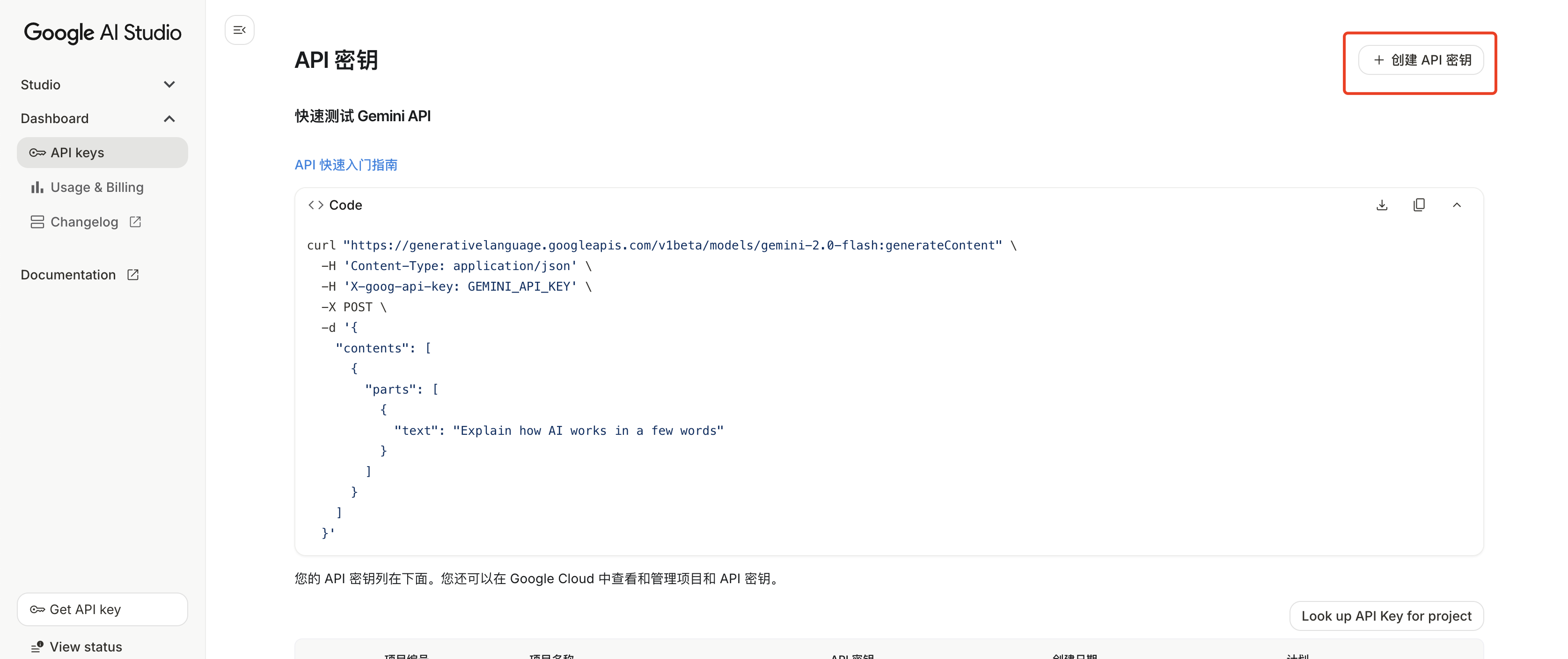The image size is (1568, 659).
Task: Copy the code snippet to clipboard
Action: point(1419,205)
